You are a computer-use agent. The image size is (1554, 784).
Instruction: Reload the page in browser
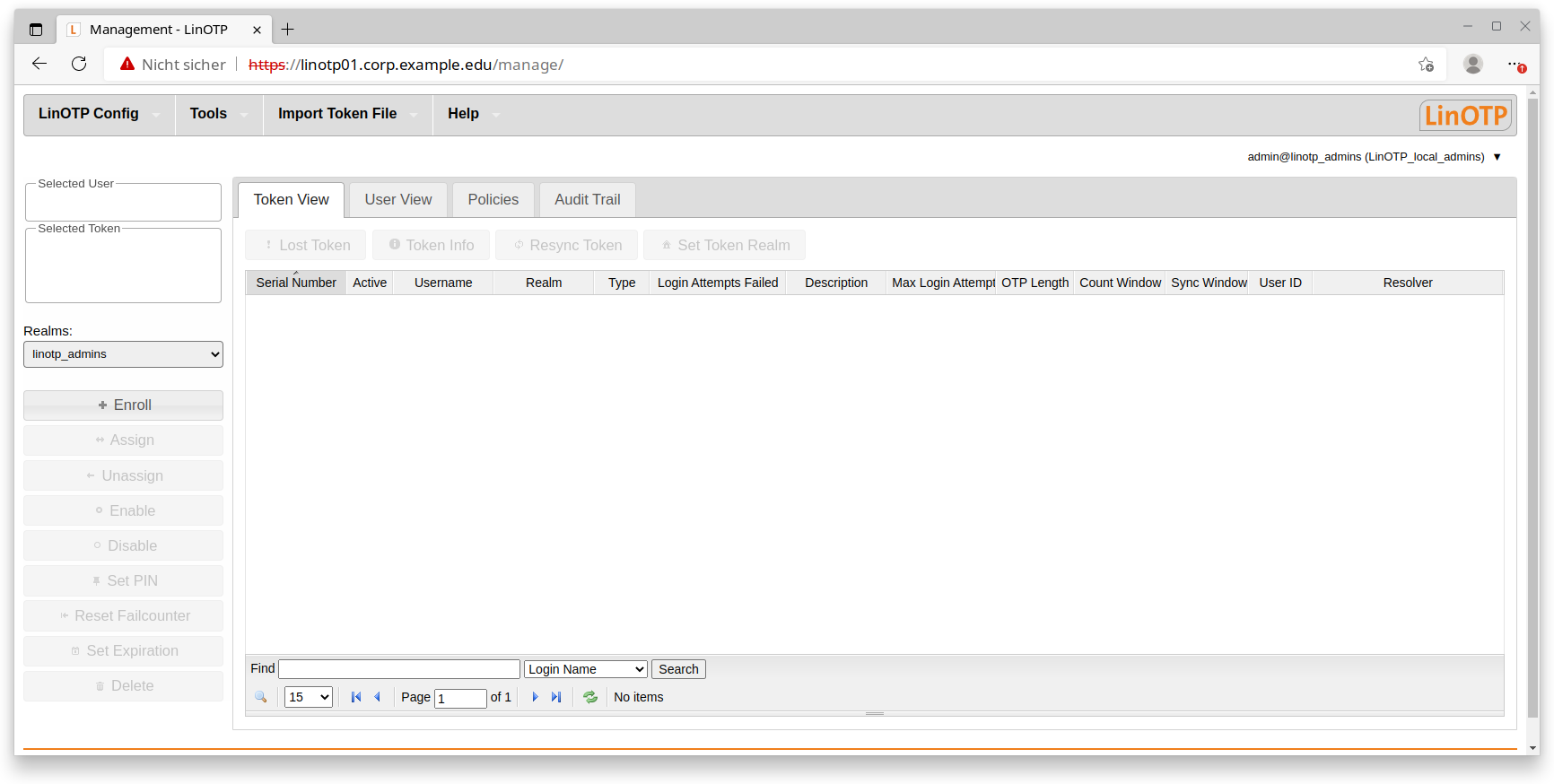coord(79,64)
